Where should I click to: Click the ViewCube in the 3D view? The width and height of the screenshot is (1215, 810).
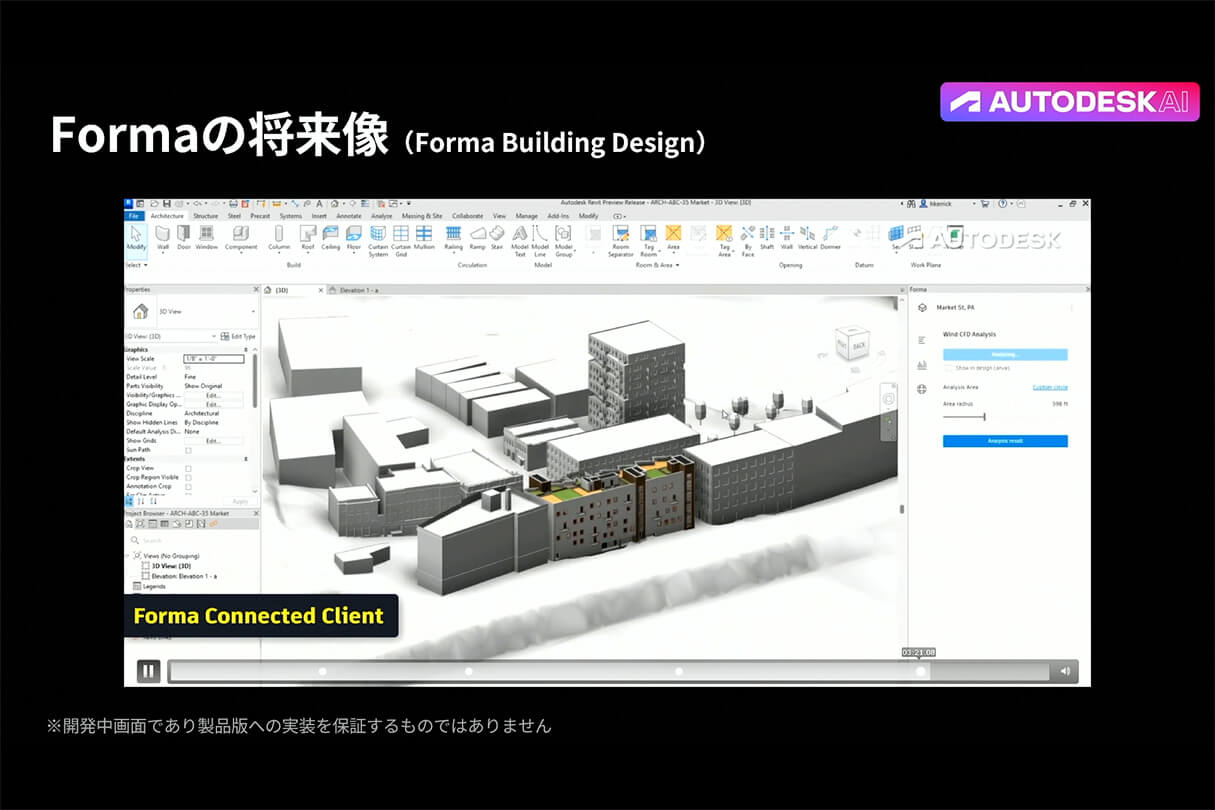click(x=850, y=345)
